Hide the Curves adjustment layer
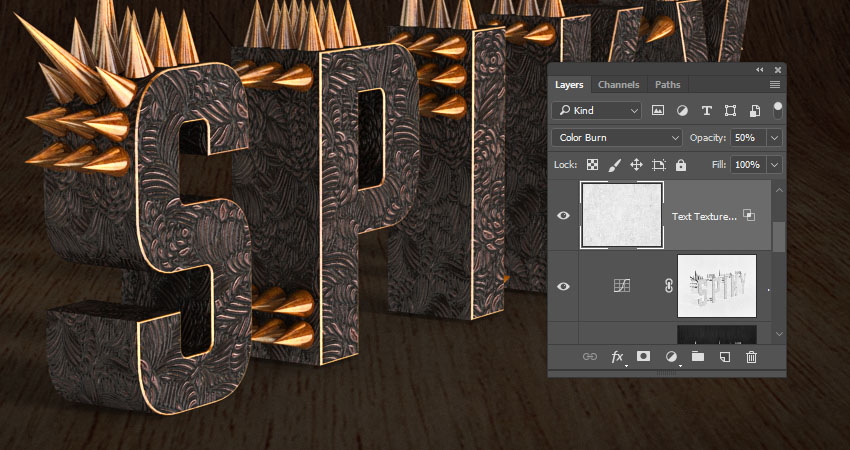Viewport: 850px width, 450px height. [564, 286]
